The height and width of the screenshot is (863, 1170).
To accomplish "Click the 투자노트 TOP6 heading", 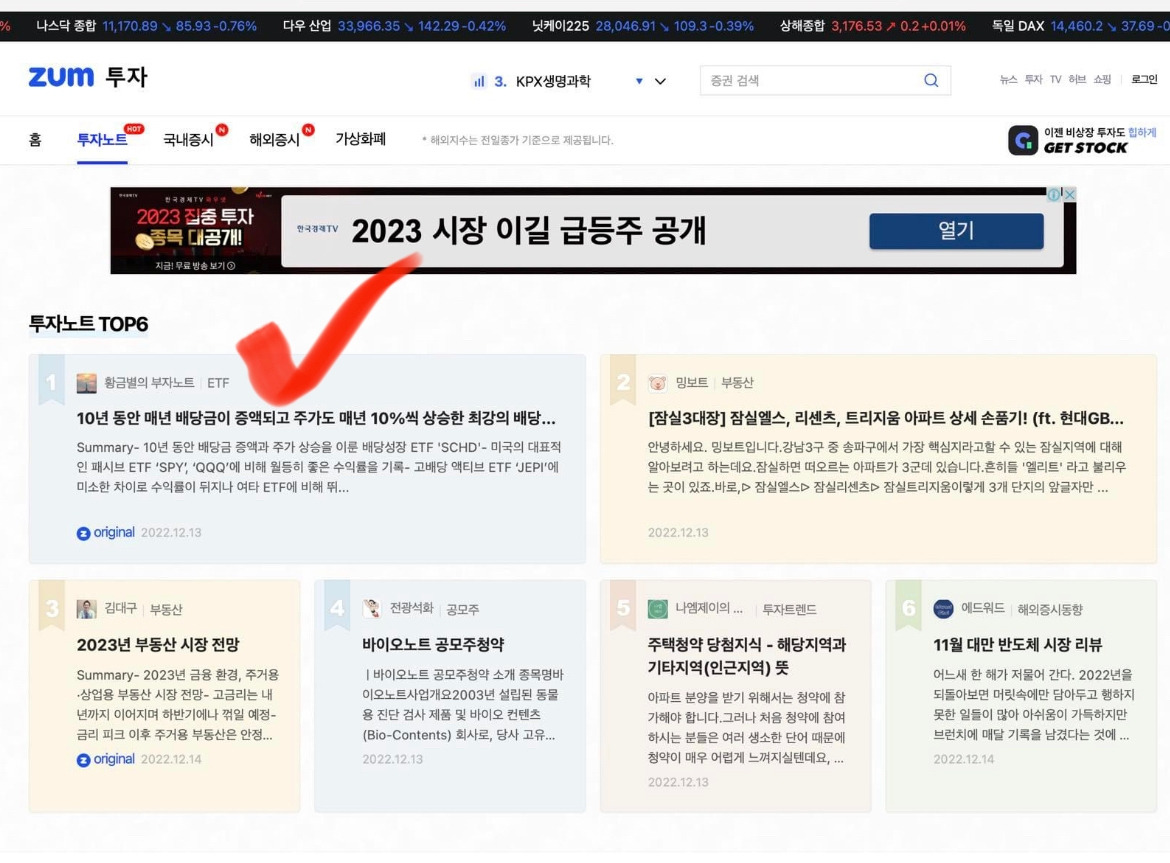I will click(x=88, y=324).
